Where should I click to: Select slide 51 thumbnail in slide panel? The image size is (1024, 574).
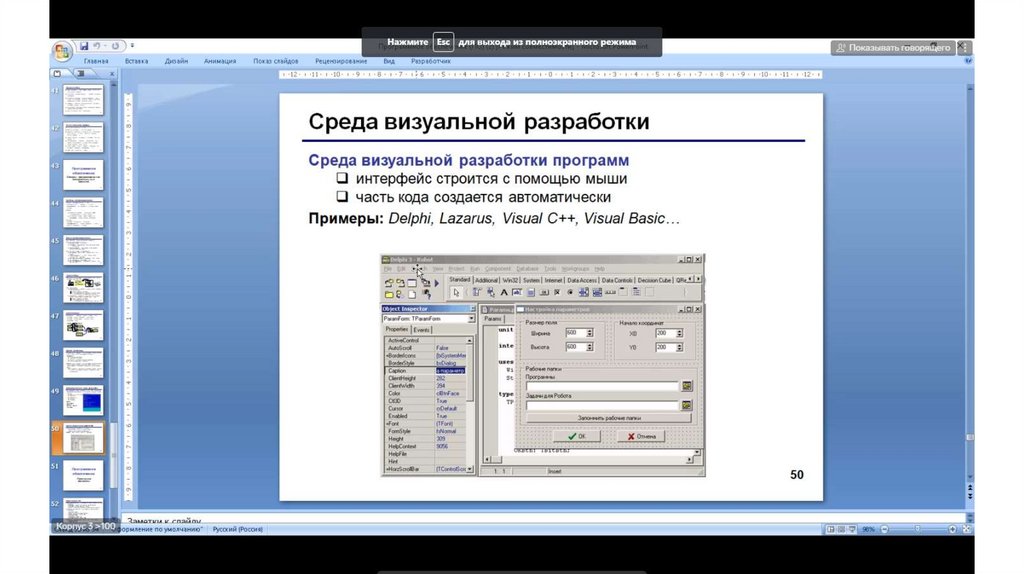(x=83, y=475)
